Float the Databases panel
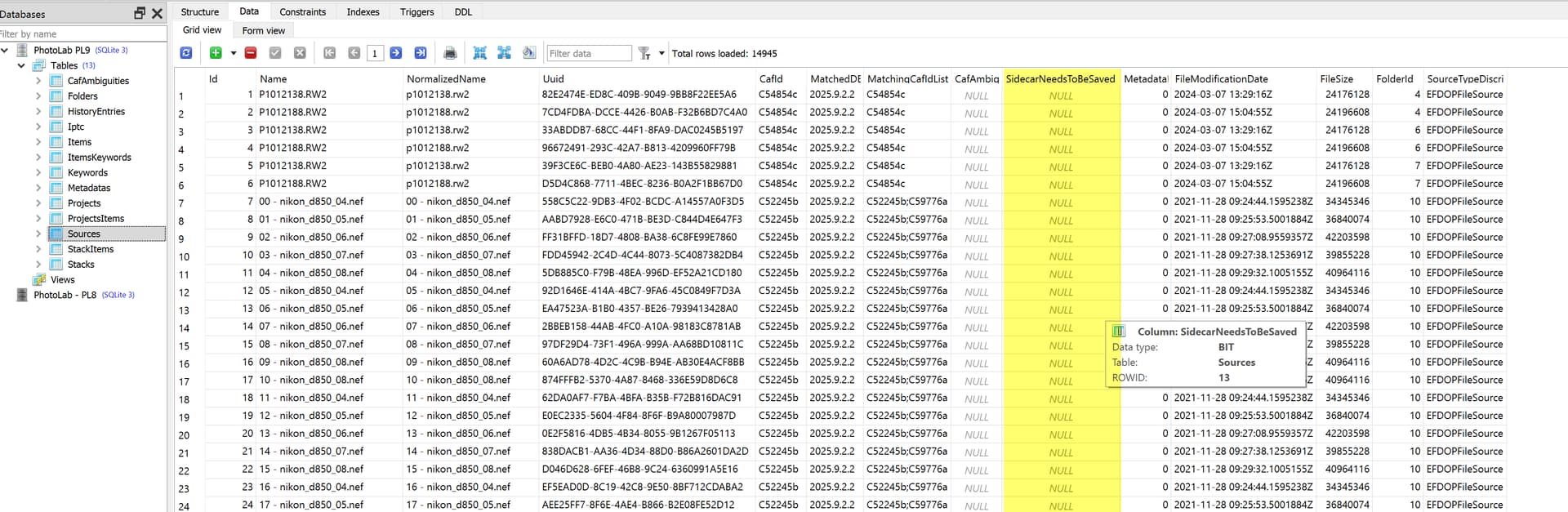Screen dimensions: 1568x512 pyautogui.click(x=140, y=13)
